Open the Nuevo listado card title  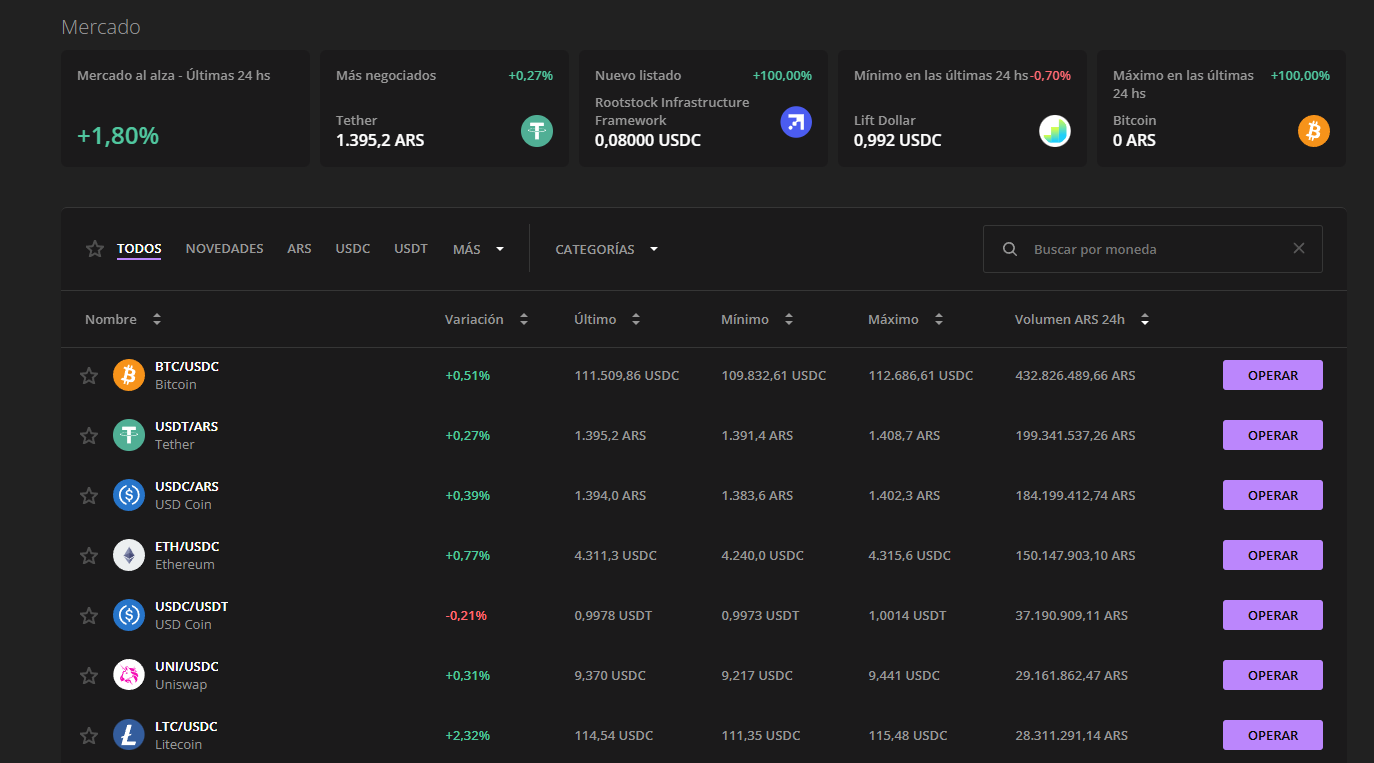coord(638,75)
